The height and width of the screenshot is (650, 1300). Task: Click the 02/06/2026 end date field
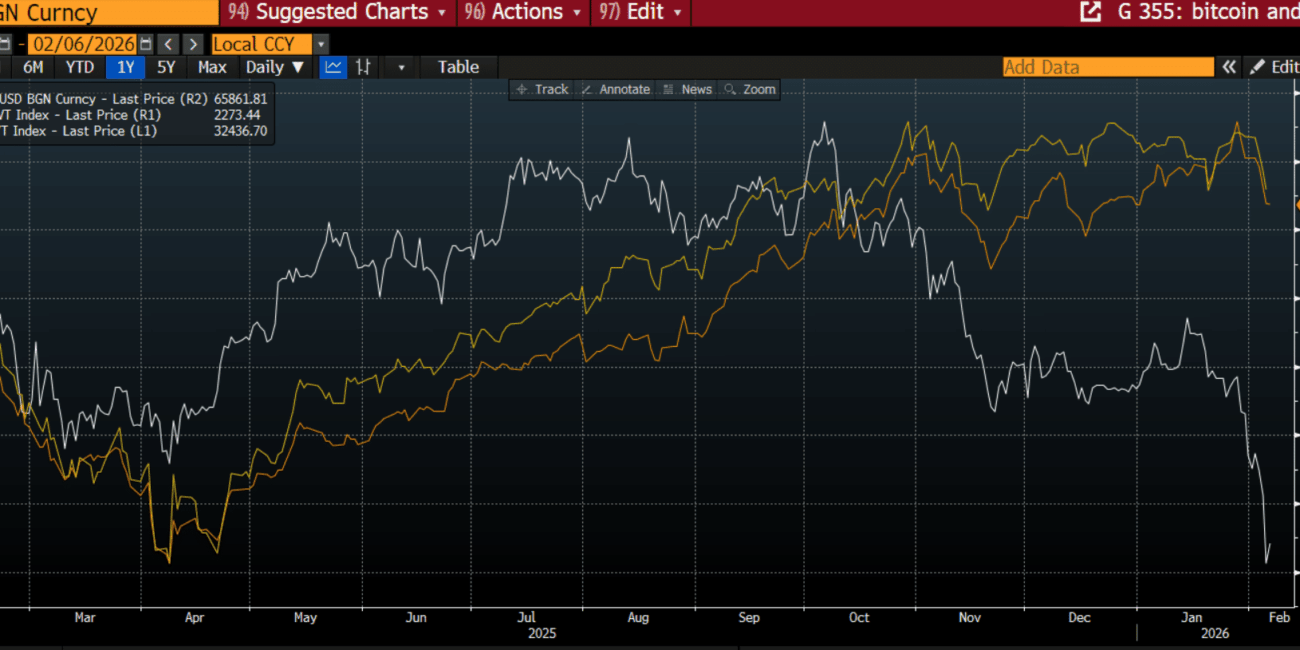(83, 44)
